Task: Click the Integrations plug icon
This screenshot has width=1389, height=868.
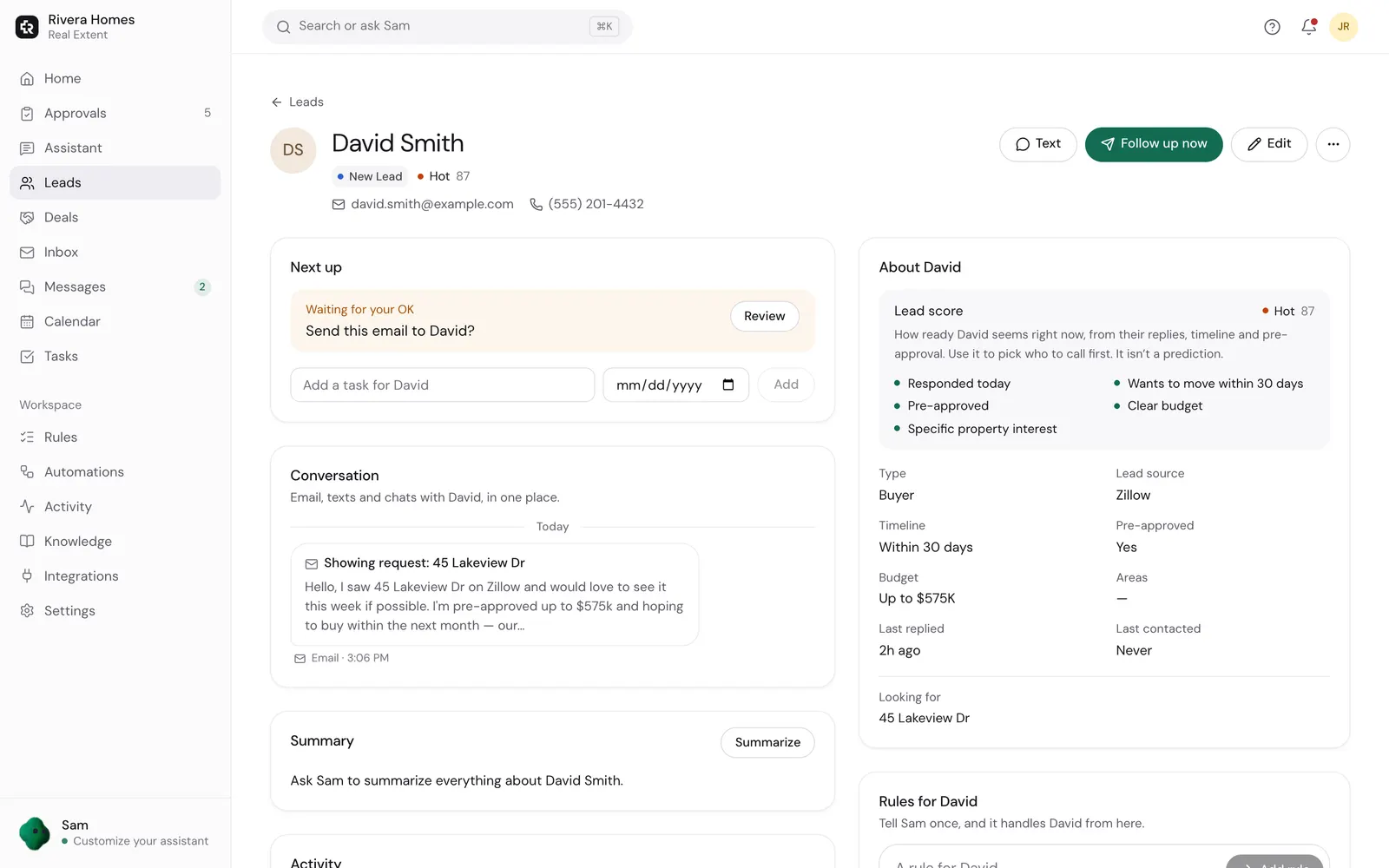Action: click(x=27, y=576)
